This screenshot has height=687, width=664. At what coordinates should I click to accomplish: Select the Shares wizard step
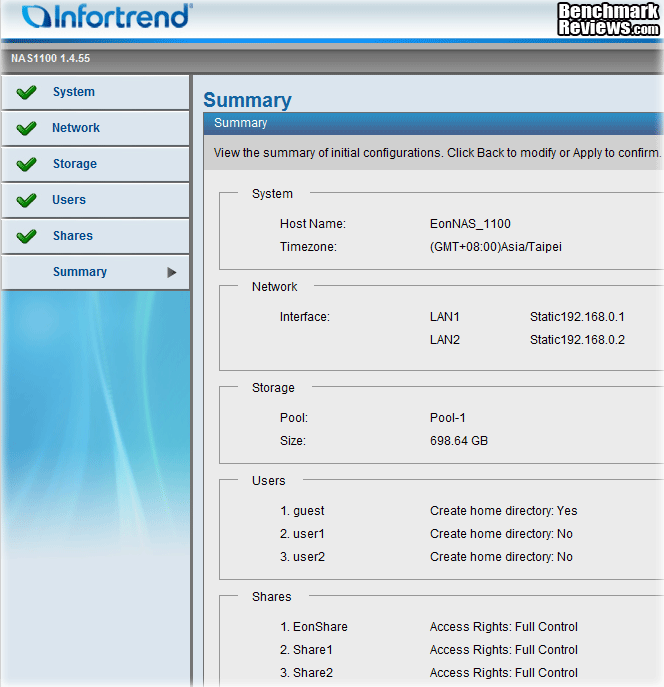tap(95, 236)
